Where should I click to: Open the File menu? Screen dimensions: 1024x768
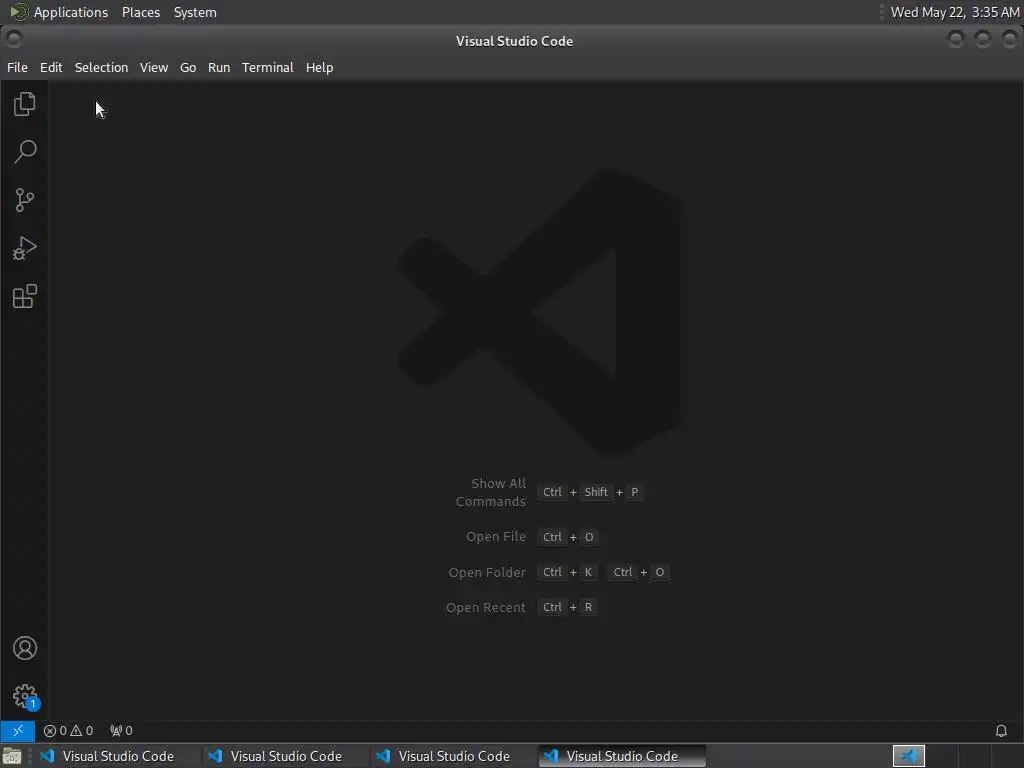tap(17, 67)
